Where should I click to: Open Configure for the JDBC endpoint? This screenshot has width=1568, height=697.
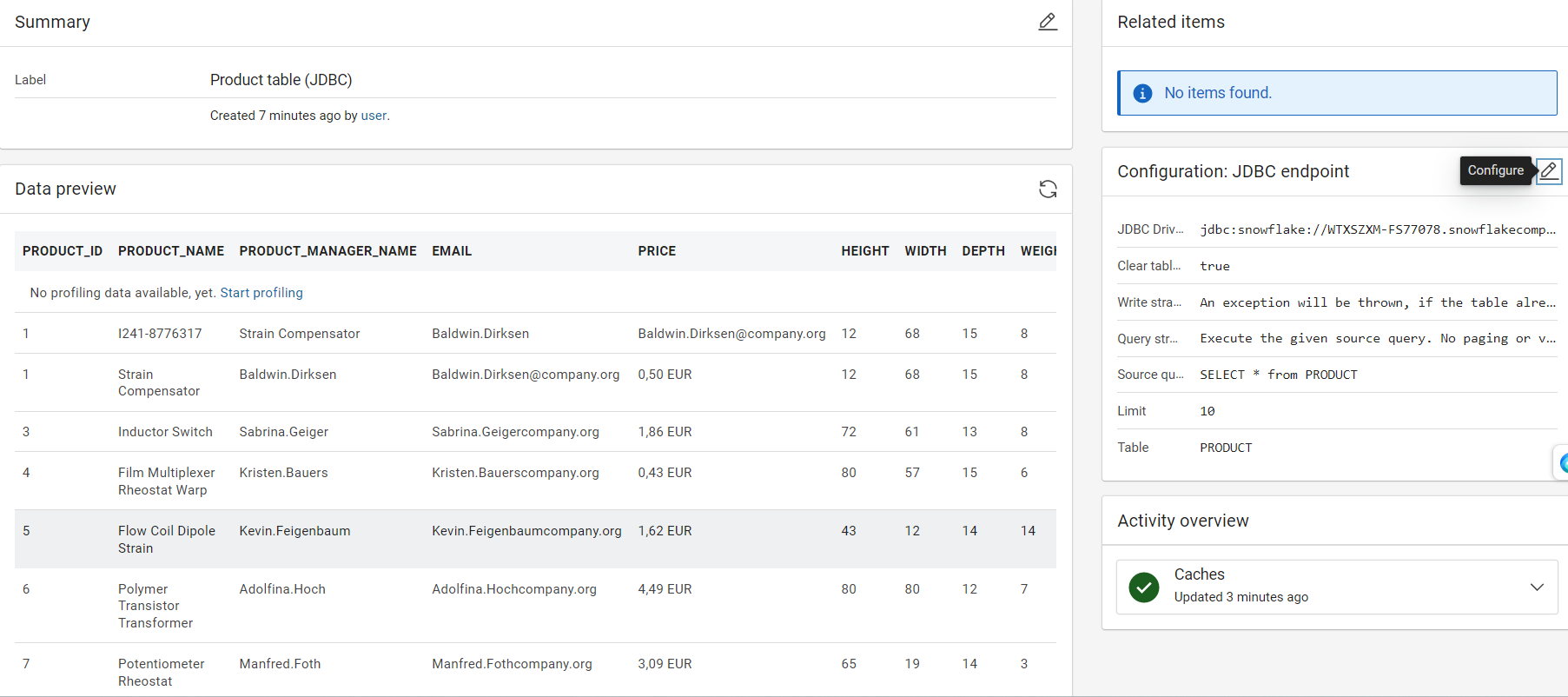click(1548, 171)
